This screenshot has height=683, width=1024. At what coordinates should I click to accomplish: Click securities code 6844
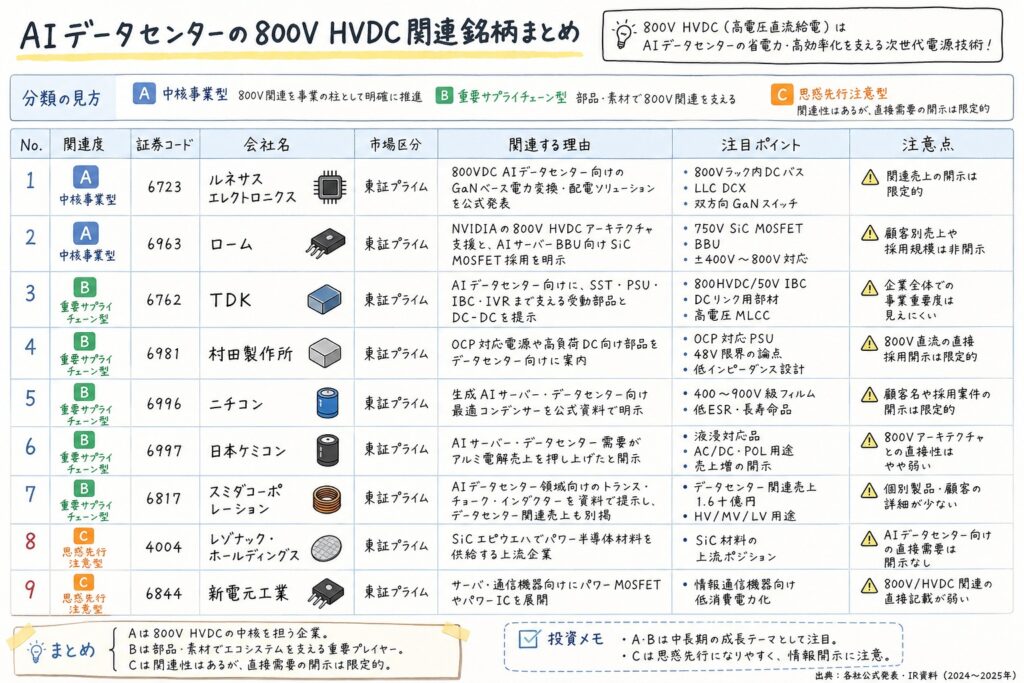[164, 594]
